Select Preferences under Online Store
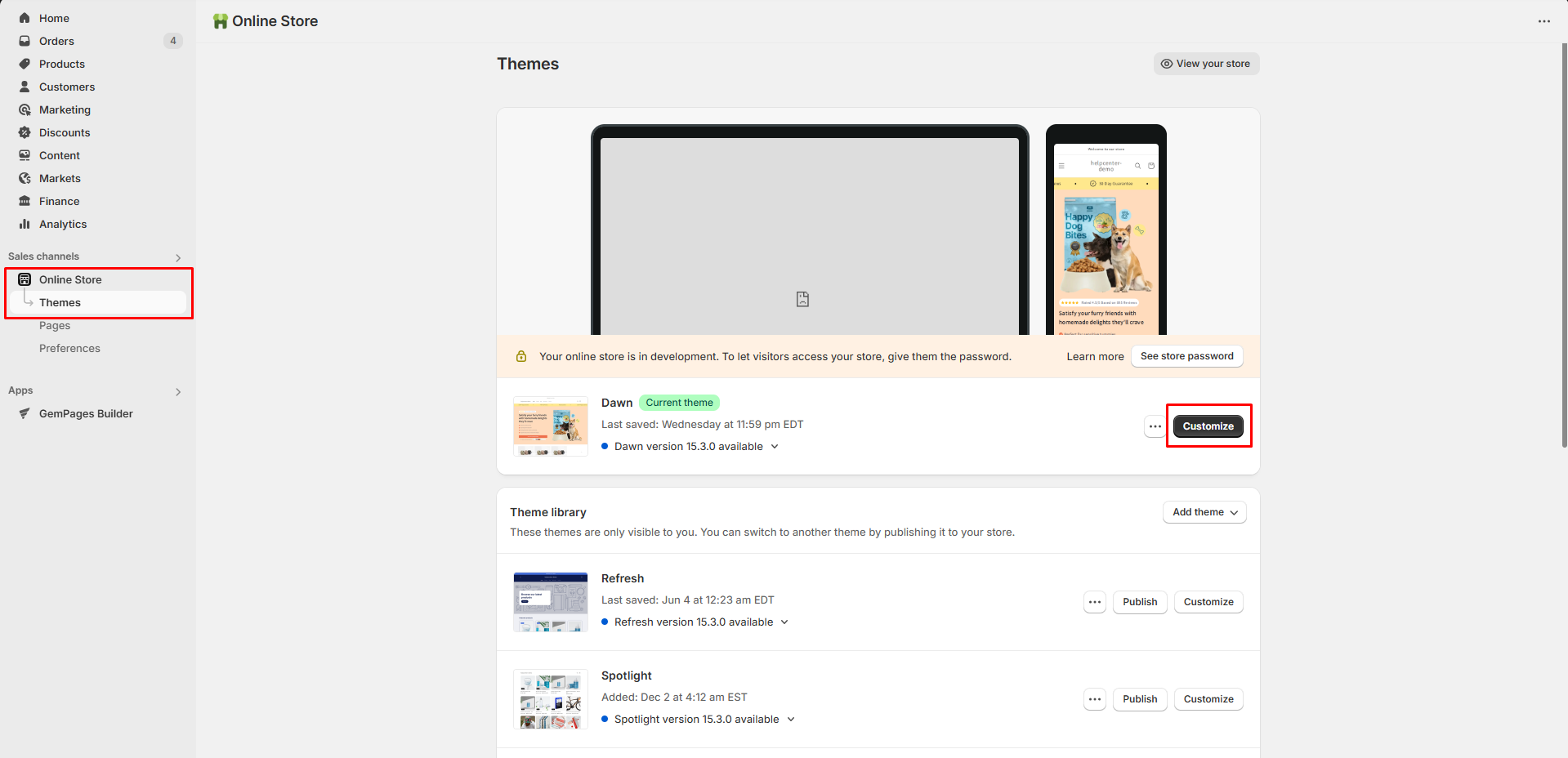The image size is (1568, 758). tap(69, 348)
